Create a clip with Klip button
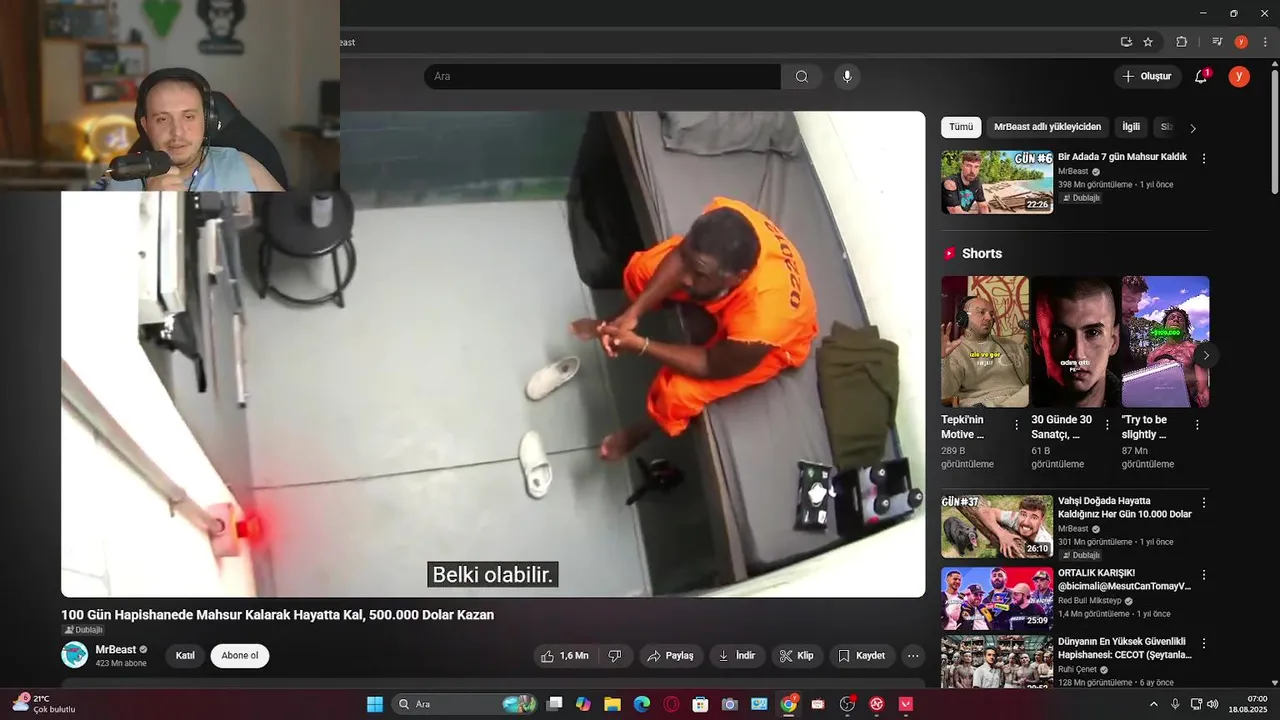 (x=797, y=656)
